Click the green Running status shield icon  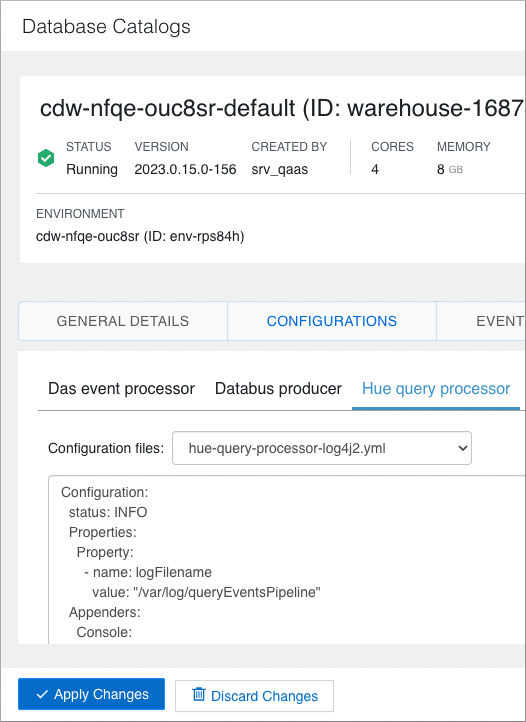tap(46, 158)
